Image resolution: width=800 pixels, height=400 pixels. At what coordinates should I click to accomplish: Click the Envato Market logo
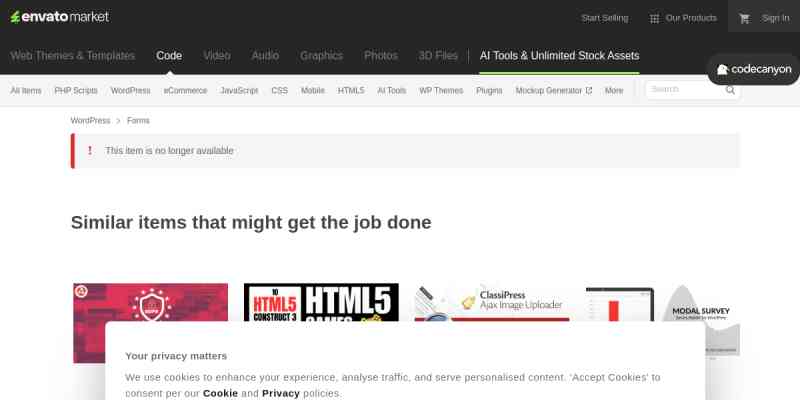(x=60, y=17)
